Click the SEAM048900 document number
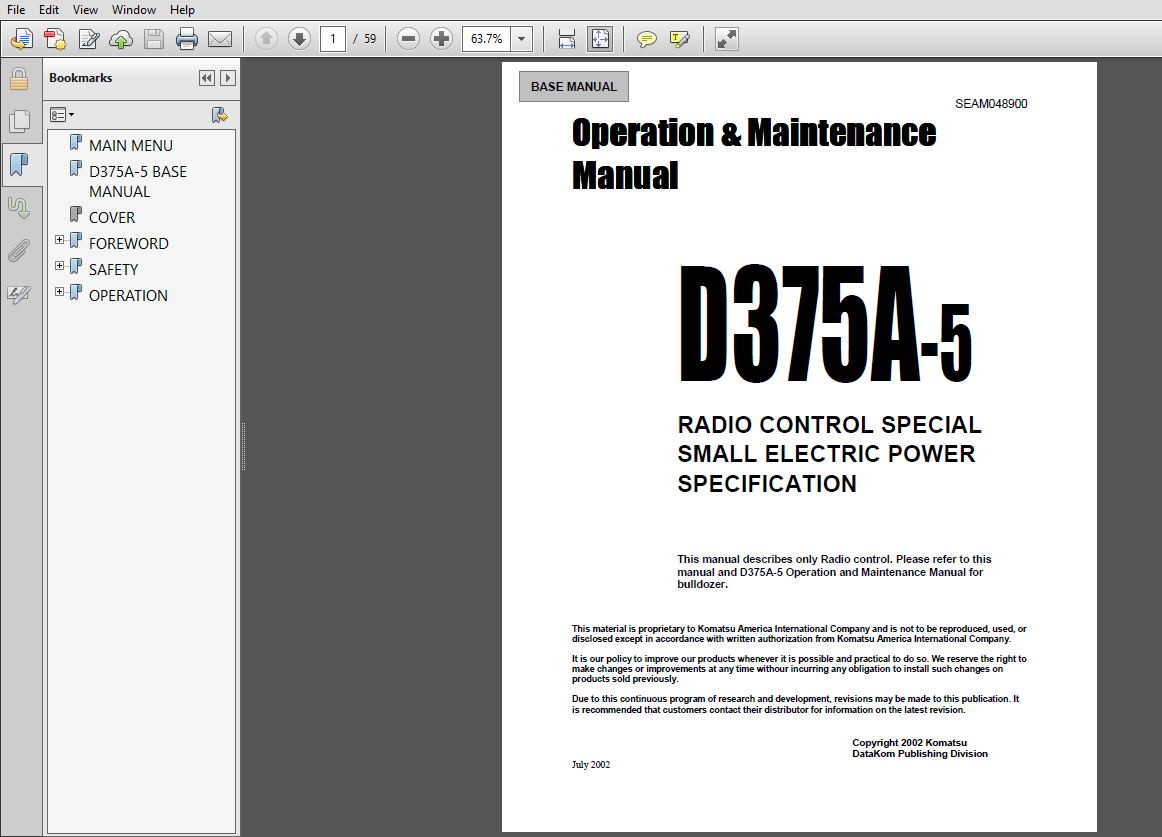The width and height of the screenshot is (1162, 837). (991, 104)
